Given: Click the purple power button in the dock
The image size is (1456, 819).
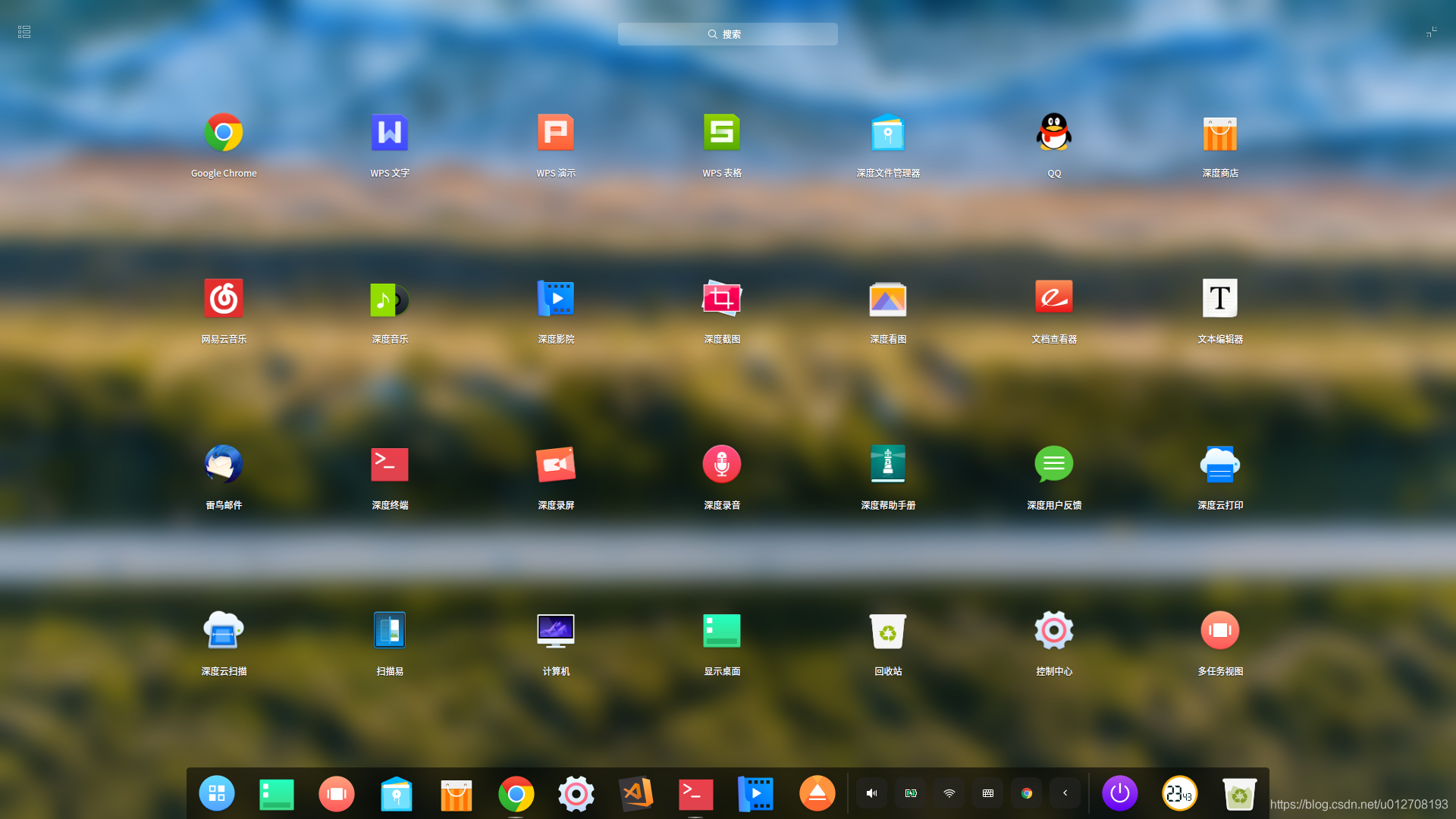Looking at the screenshot, I should [x=1119, y=793].
